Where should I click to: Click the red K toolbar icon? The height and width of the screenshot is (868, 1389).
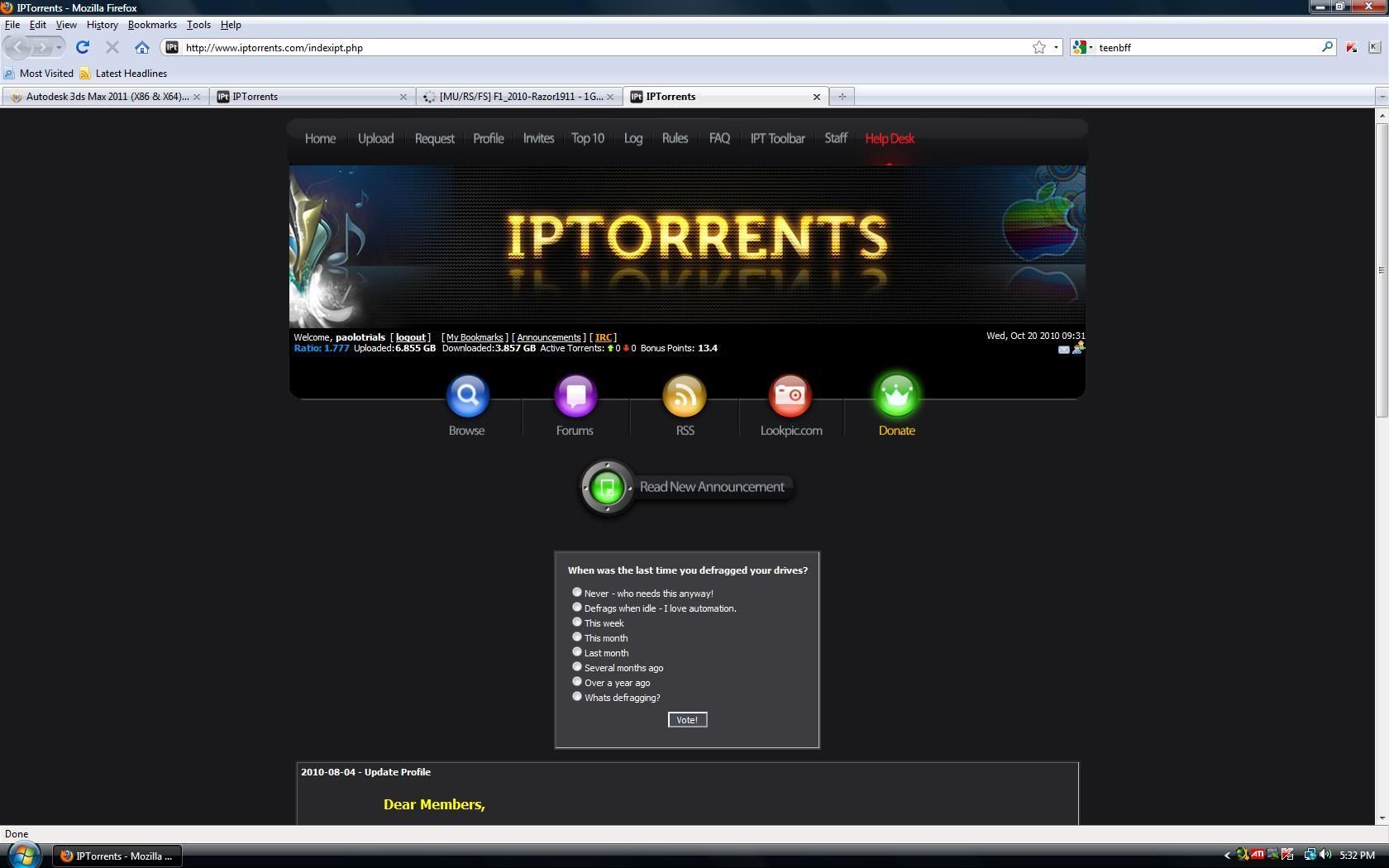(1351, 47)
